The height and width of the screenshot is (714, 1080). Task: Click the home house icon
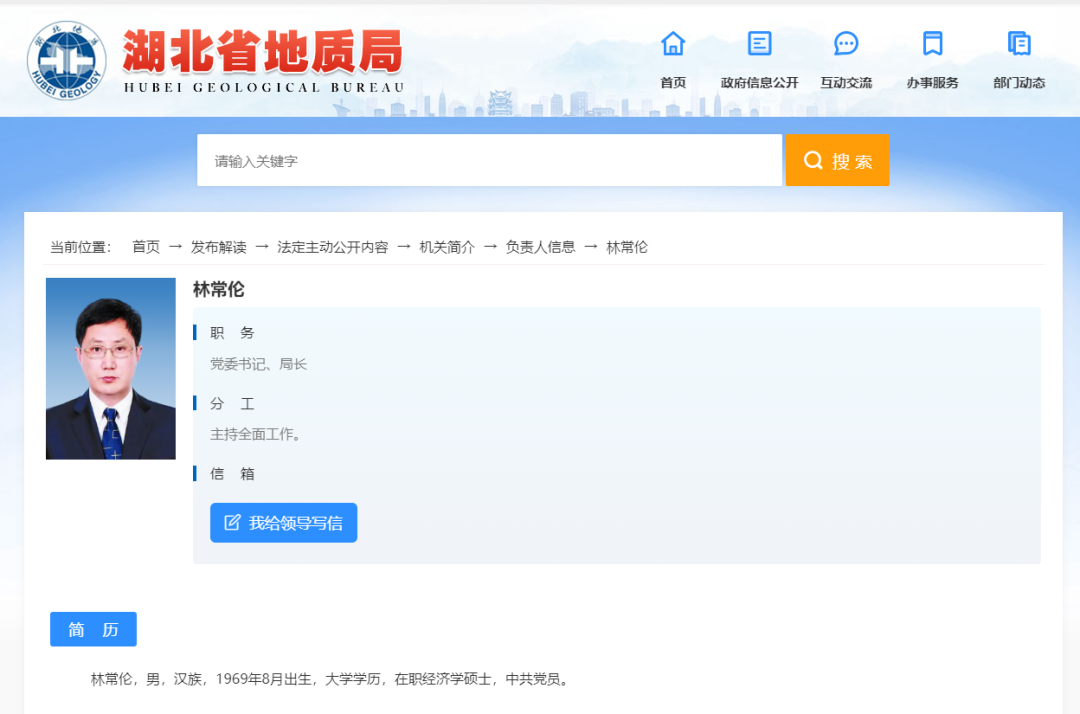pos(673,43)
